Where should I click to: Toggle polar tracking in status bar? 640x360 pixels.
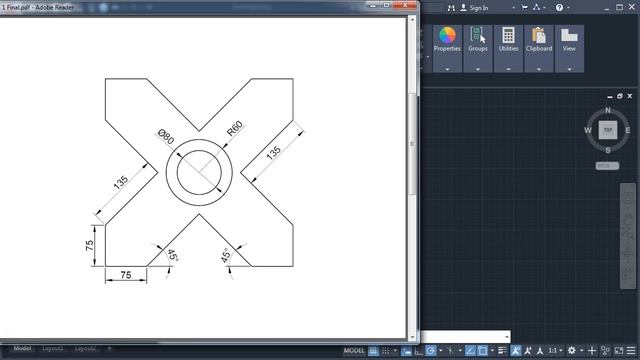click(431, 350)
